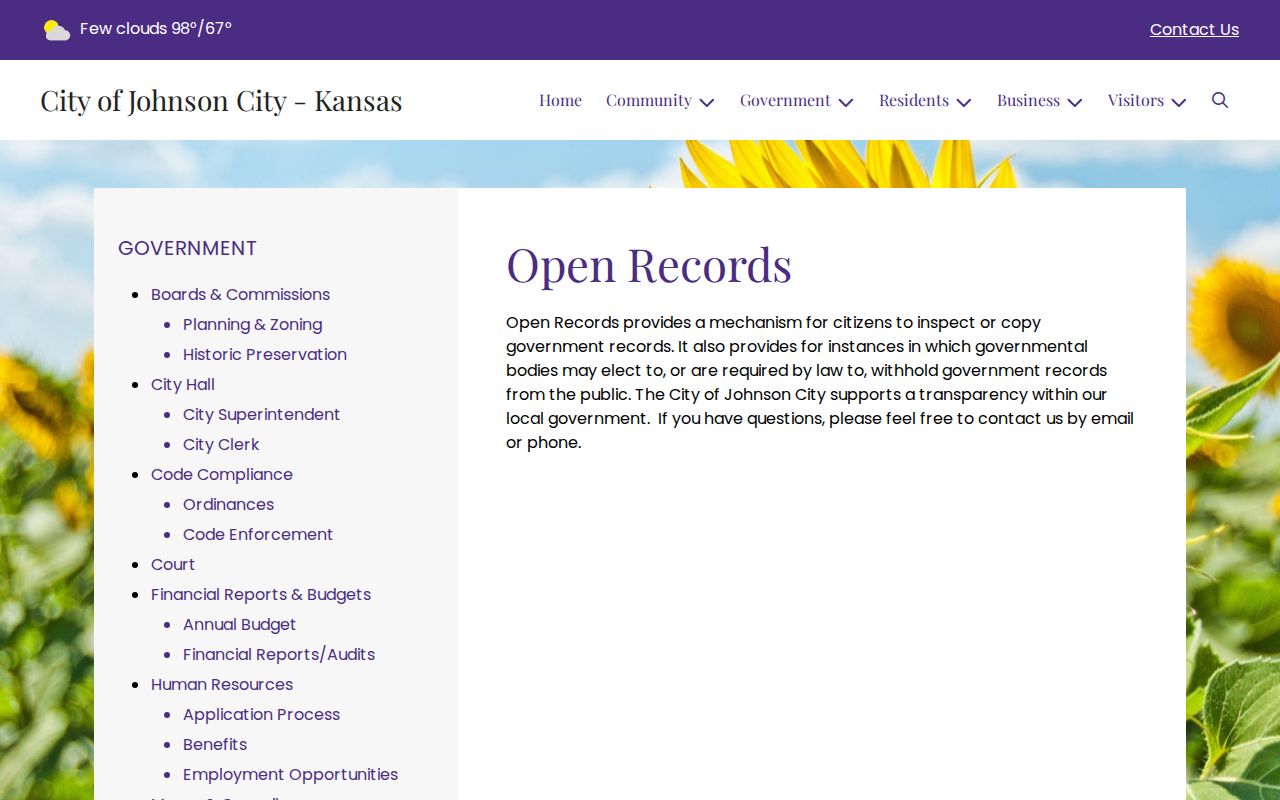
Task: Open the Residents menu label
Action: point(914,100)
